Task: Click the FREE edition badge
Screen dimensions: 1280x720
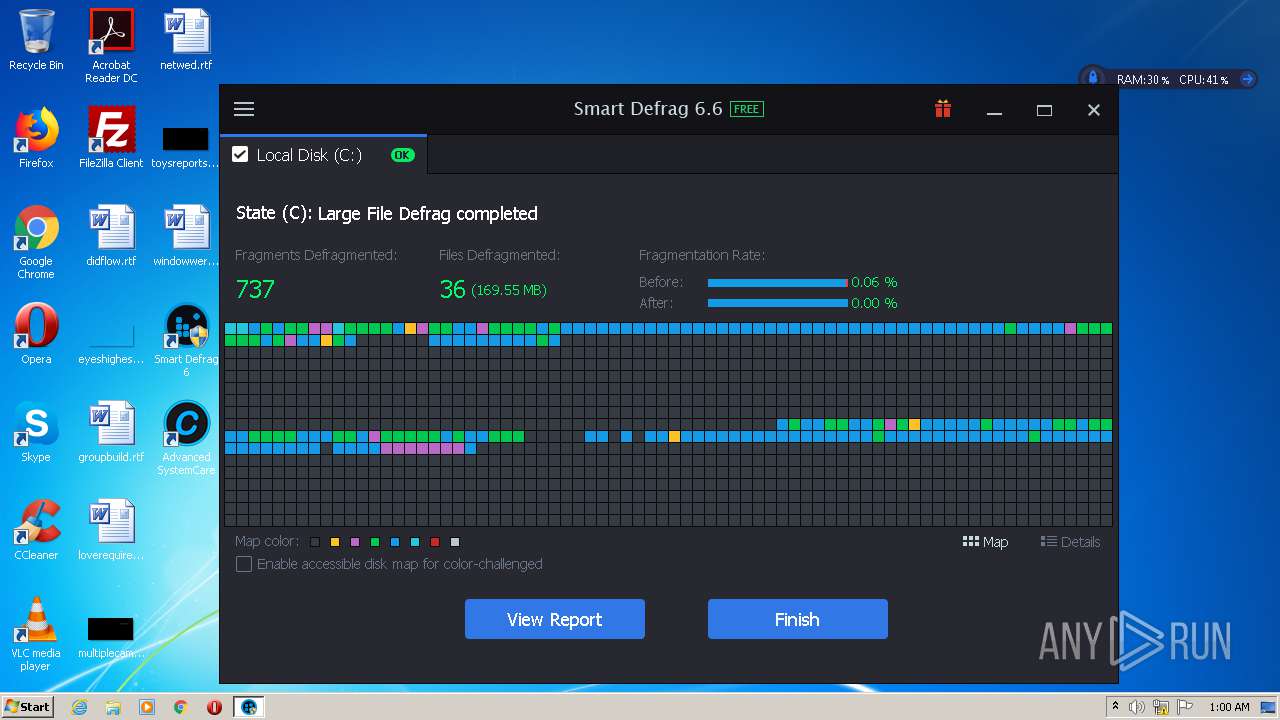Action: [x=746, y=109]
